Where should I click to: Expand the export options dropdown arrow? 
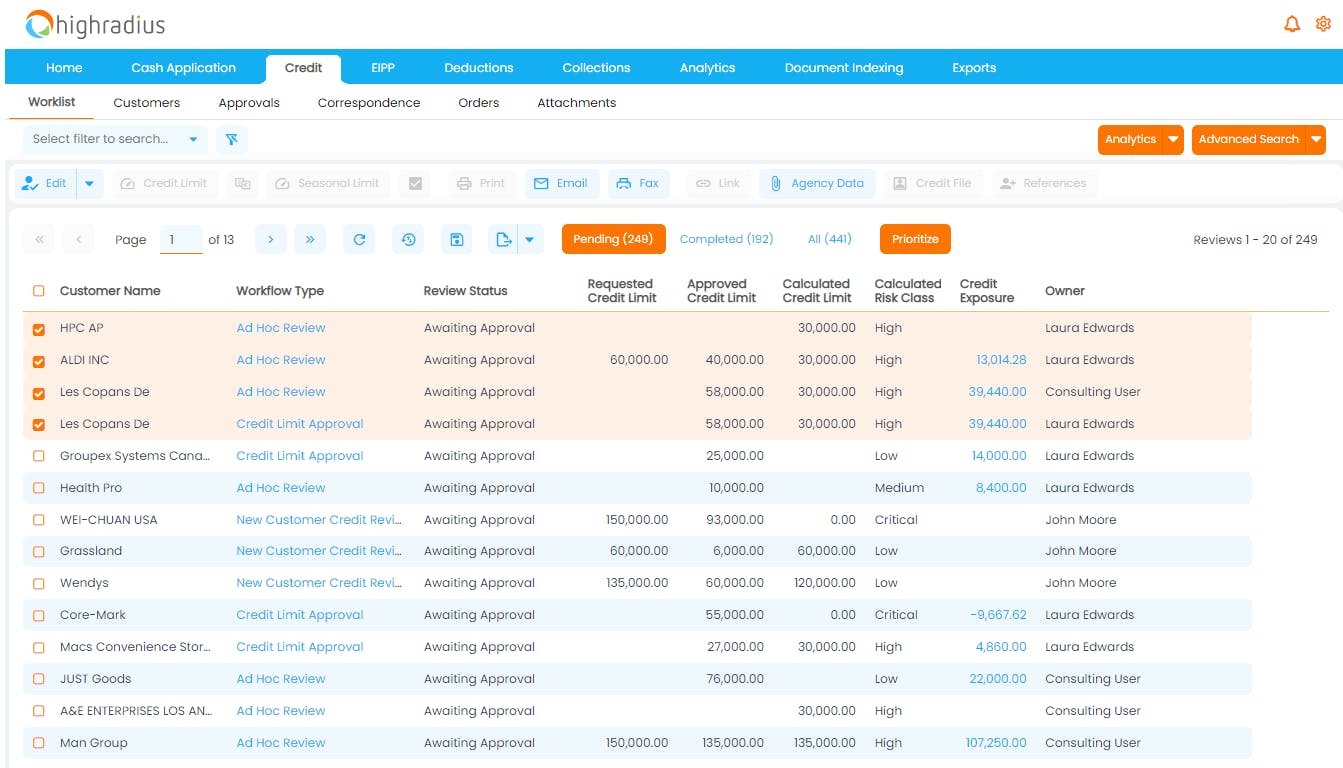tap(530, 239)
